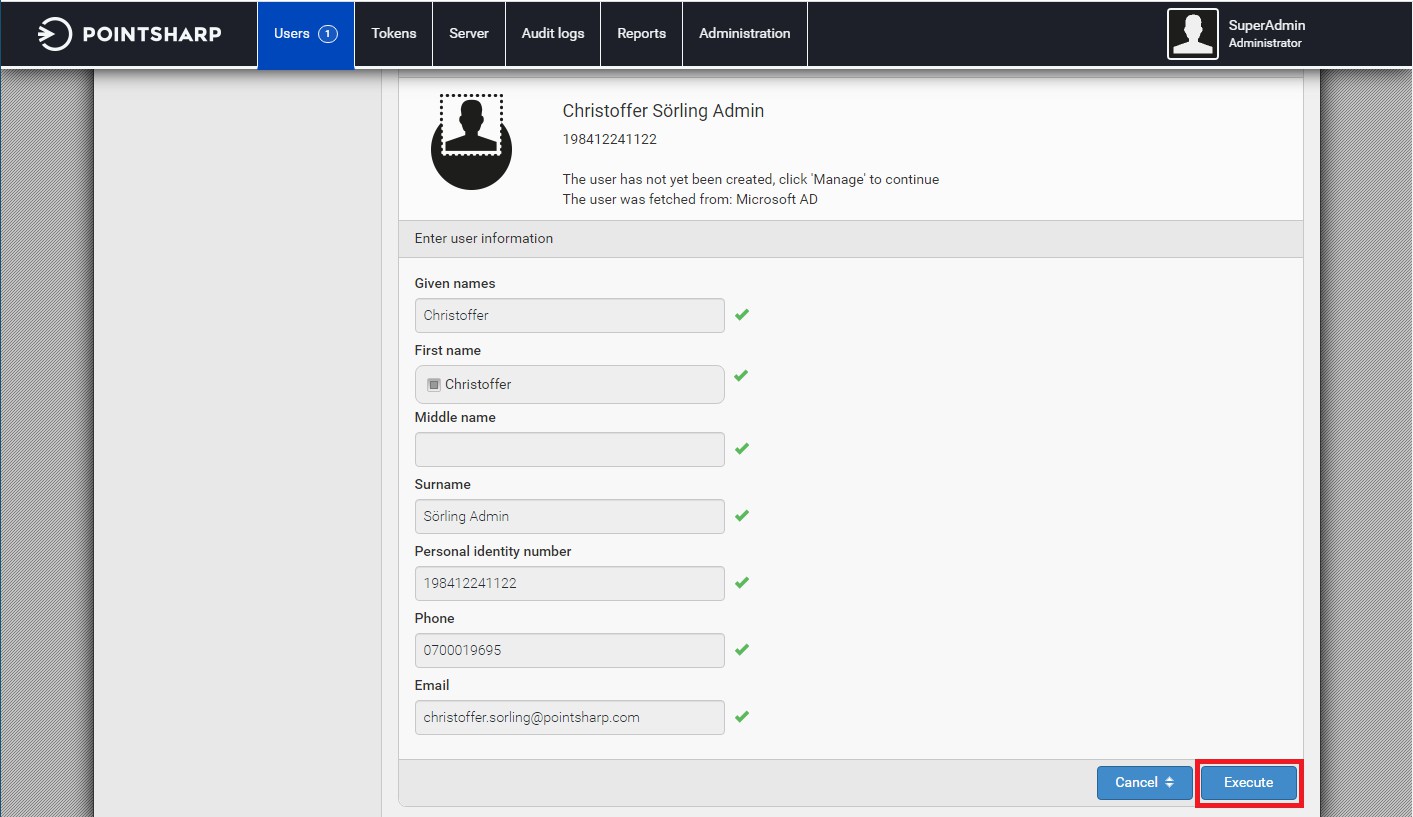Go to the Reports tab
Image resolution: width=1413 pixels, height=817 pixels.
pos(641,34)
